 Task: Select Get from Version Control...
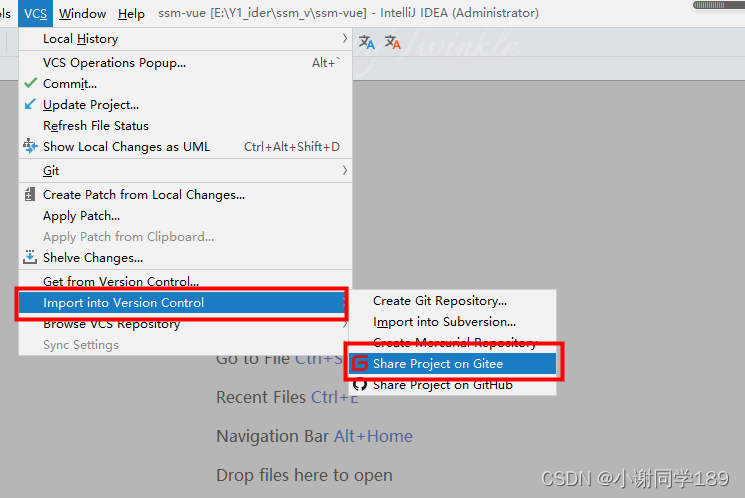point(185,281)
